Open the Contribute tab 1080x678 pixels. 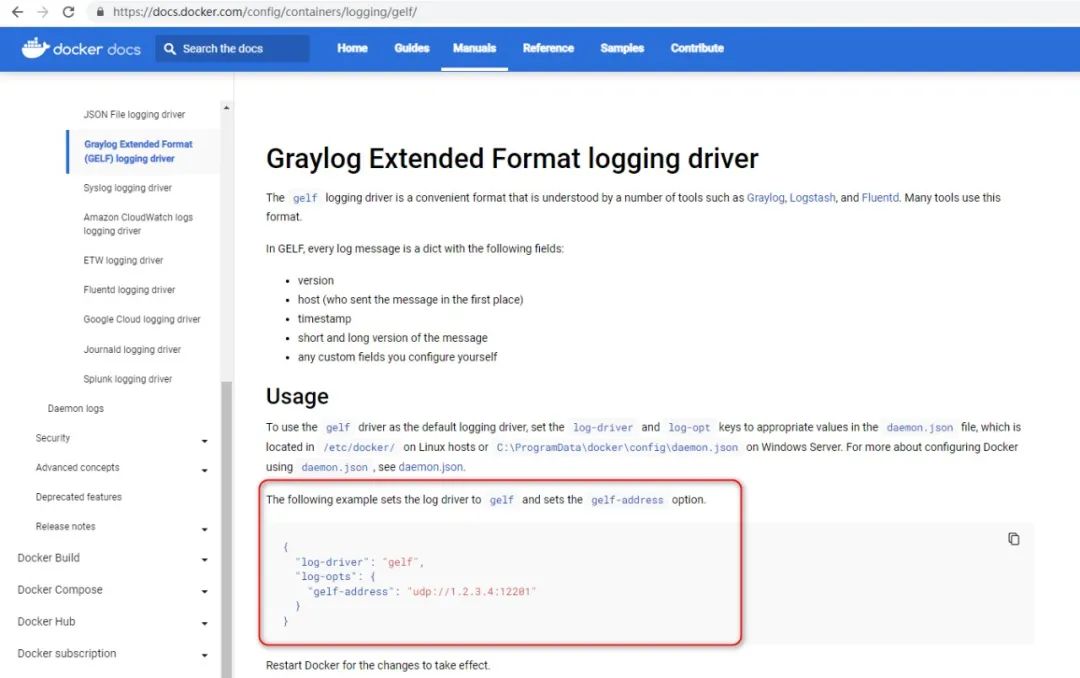click(697, 48)
